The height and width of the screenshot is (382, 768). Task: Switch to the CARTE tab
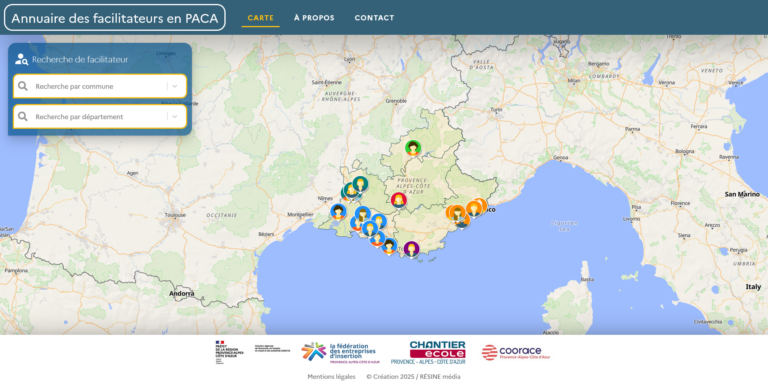pyautogui.click(x=261, y=18)
